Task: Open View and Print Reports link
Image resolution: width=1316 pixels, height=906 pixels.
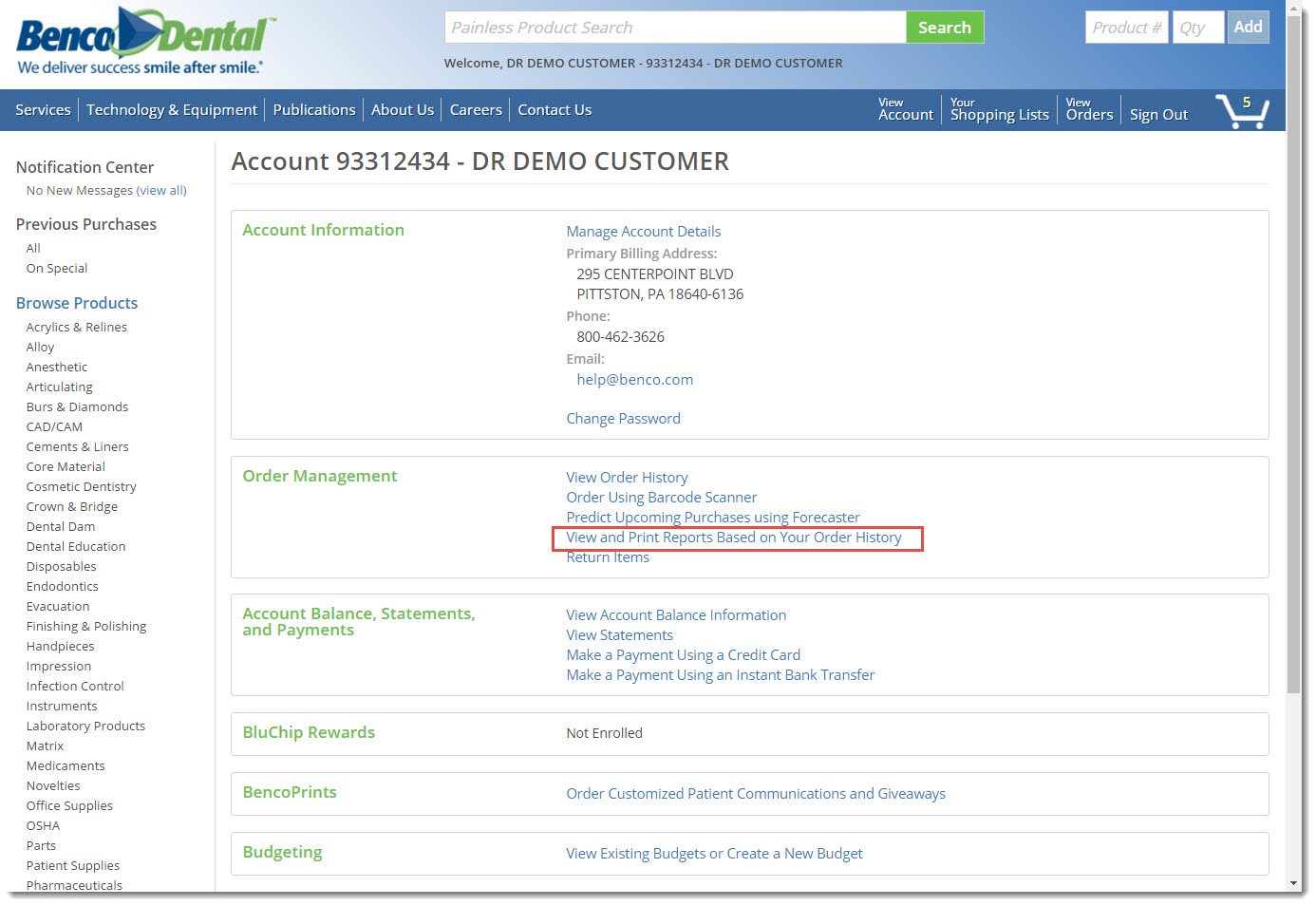Action: 733,538
